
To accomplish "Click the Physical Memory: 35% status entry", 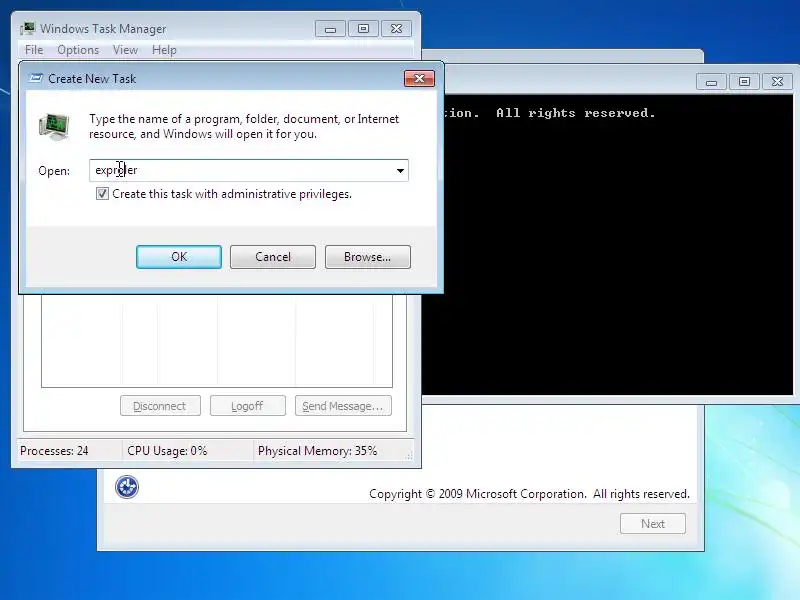I will (317, 451).
